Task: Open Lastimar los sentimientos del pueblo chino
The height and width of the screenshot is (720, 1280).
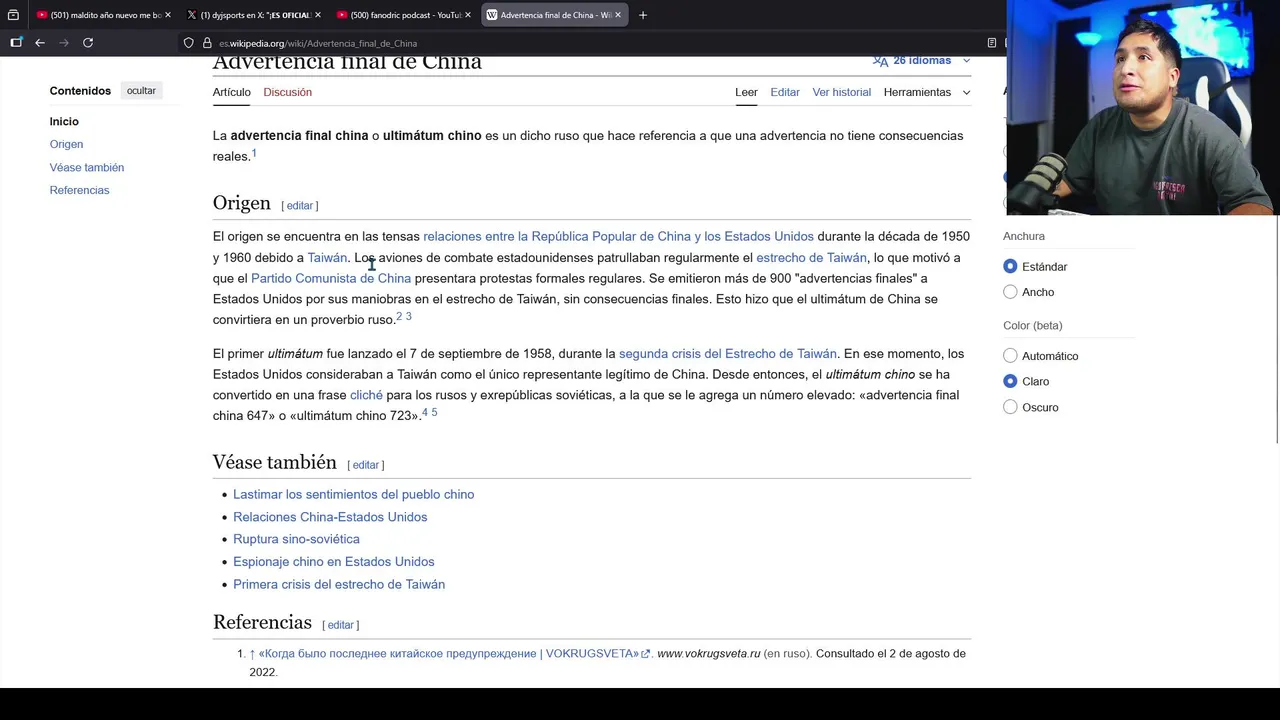Action: pyautogui.click(x=353, y=495)
